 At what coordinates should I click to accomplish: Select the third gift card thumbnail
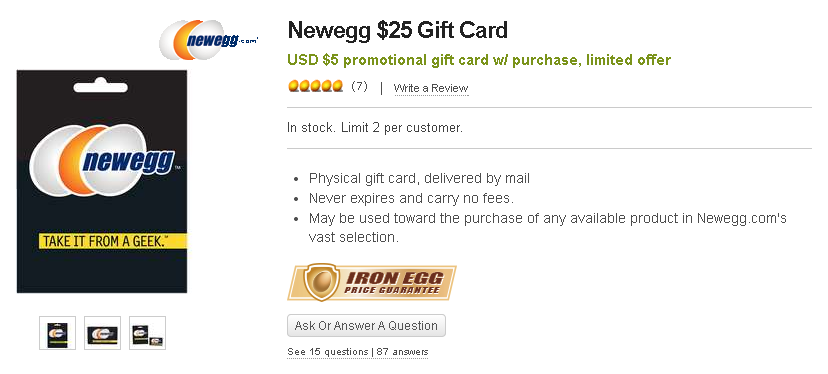click(x=147, y=333)
